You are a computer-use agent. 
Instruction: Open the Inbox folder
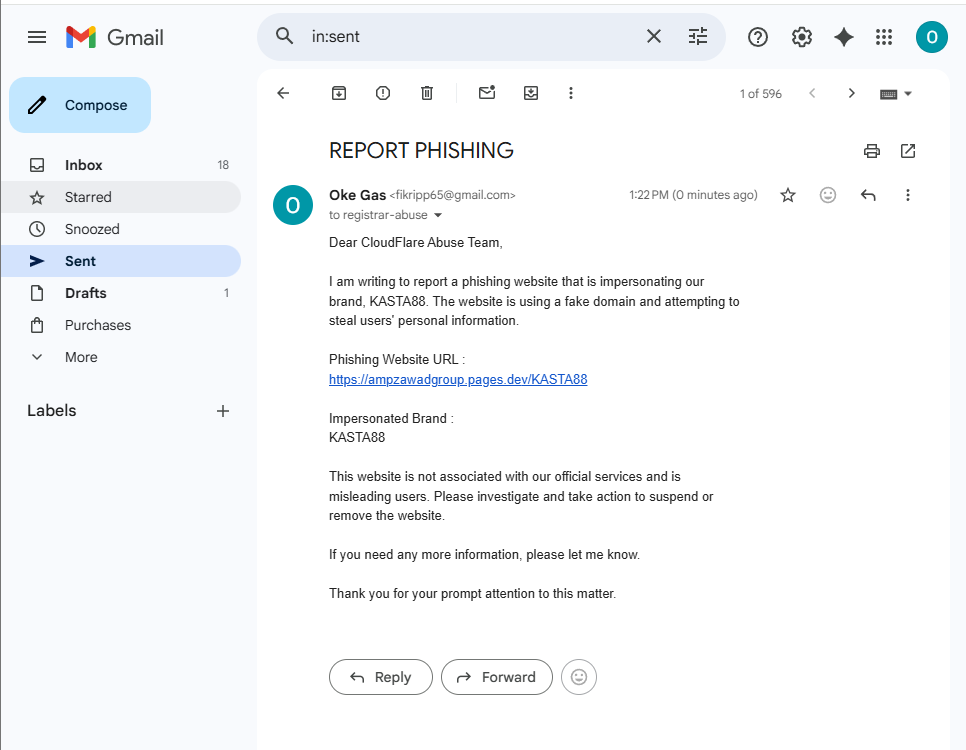[x=121, y=165]
